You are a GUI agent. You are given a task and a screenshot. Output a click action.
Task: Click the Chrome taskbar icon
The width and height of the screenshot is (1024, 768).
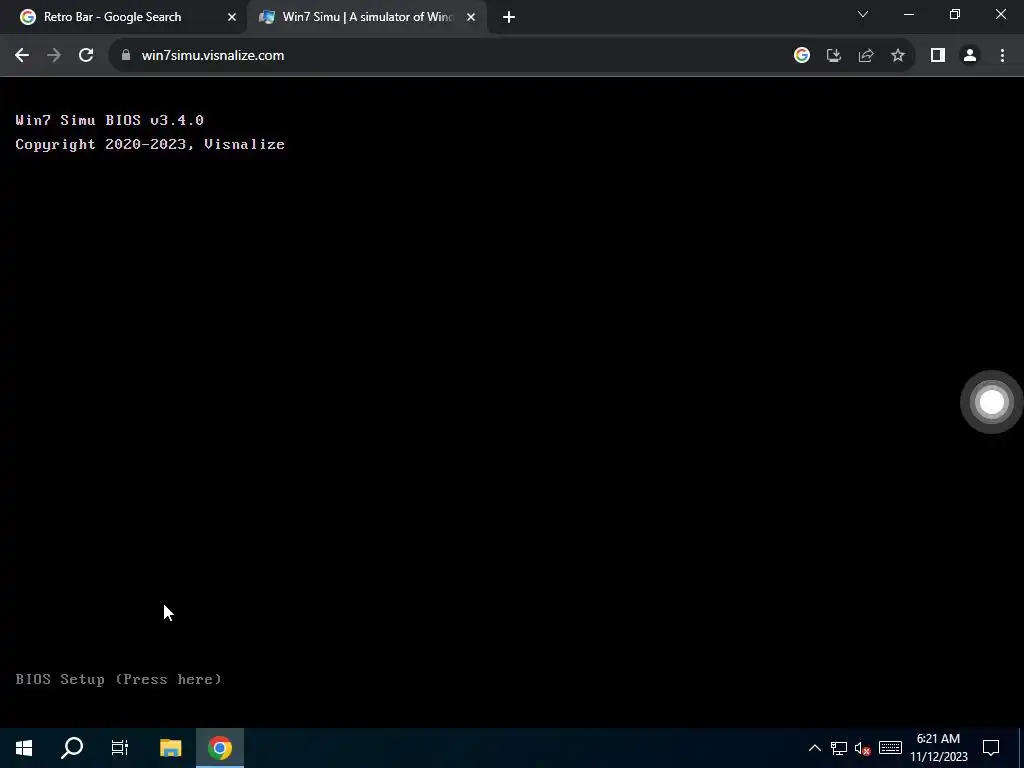click(220, 748)
